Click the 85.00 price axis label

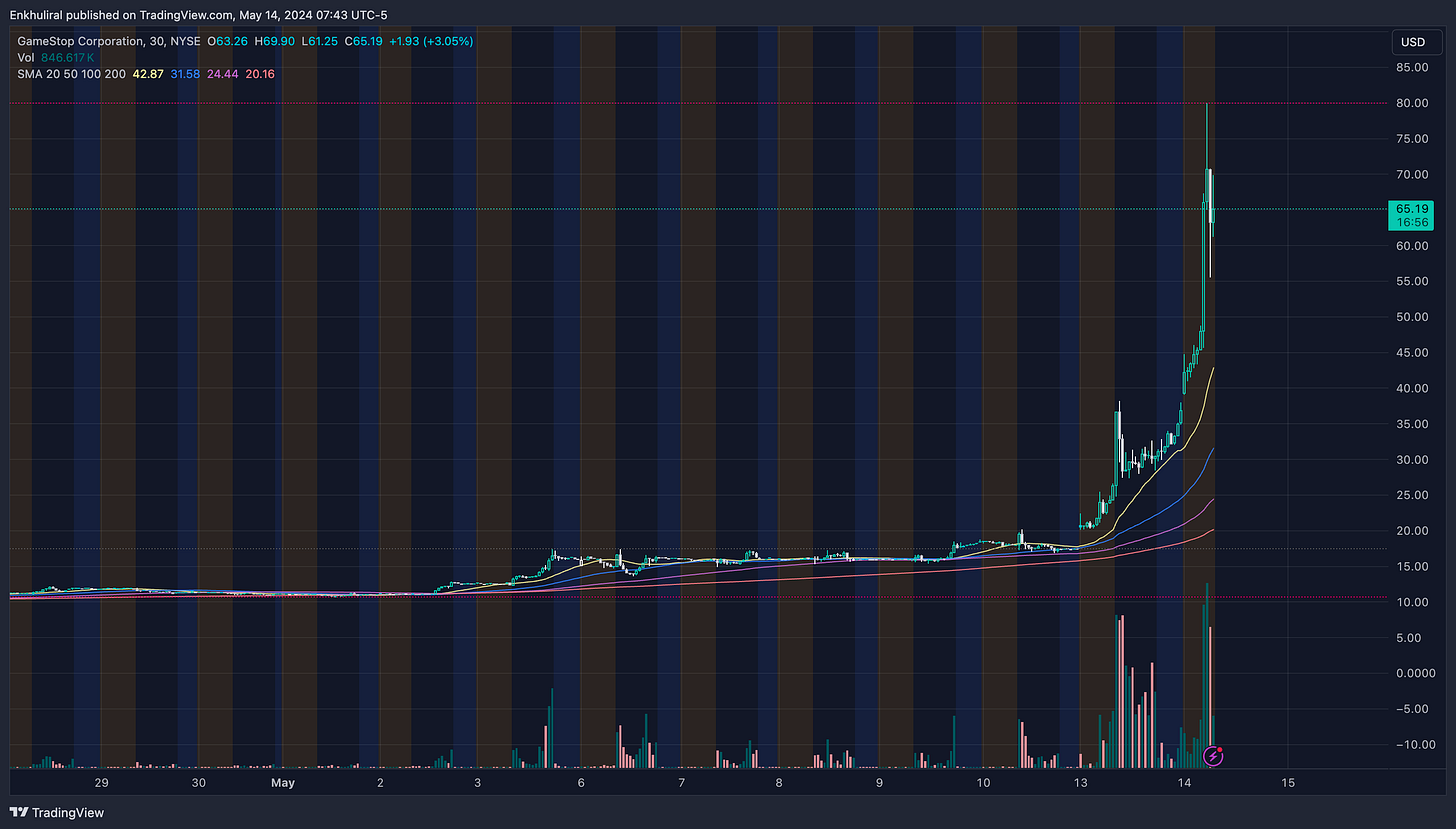click(1413, 67)
